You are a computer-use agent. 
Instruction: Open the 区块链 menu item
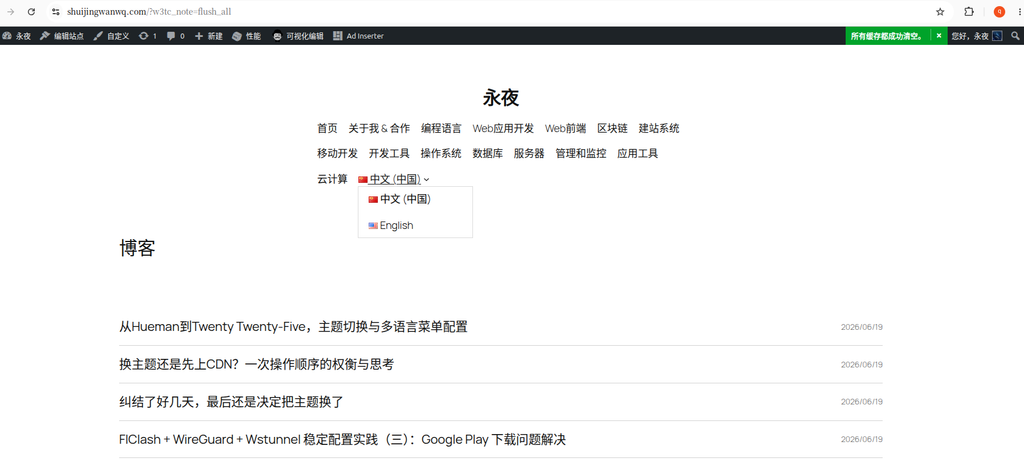click(x=613, y=128)
